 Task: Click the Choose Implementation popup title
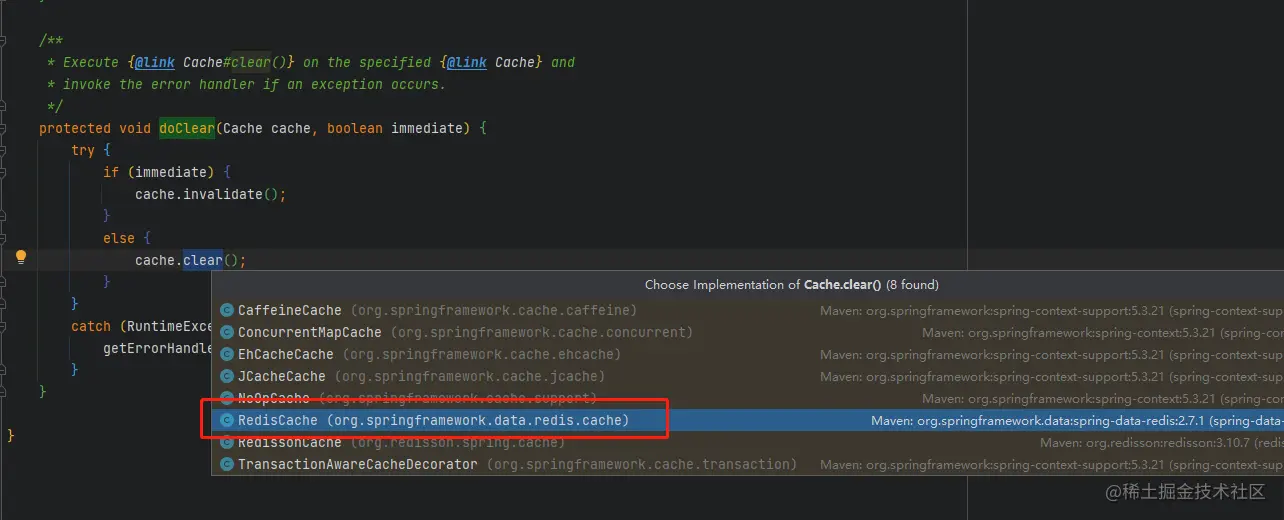(x=792, y=285)
